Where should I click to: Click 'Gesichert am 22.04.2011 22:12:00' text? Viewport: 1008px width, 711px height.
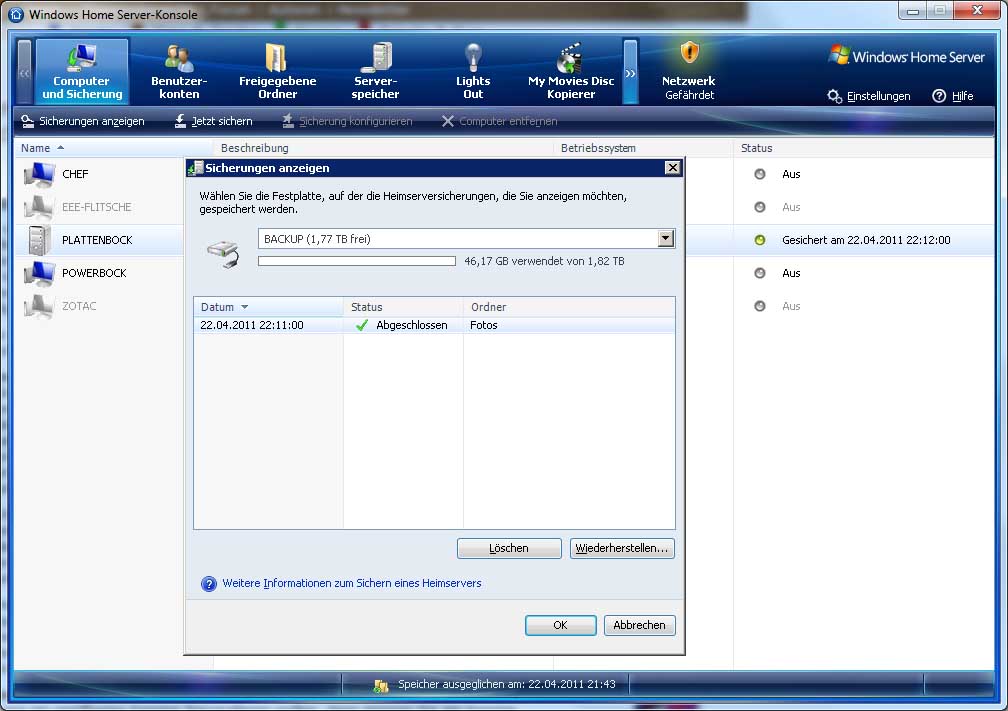click(866, 240)
